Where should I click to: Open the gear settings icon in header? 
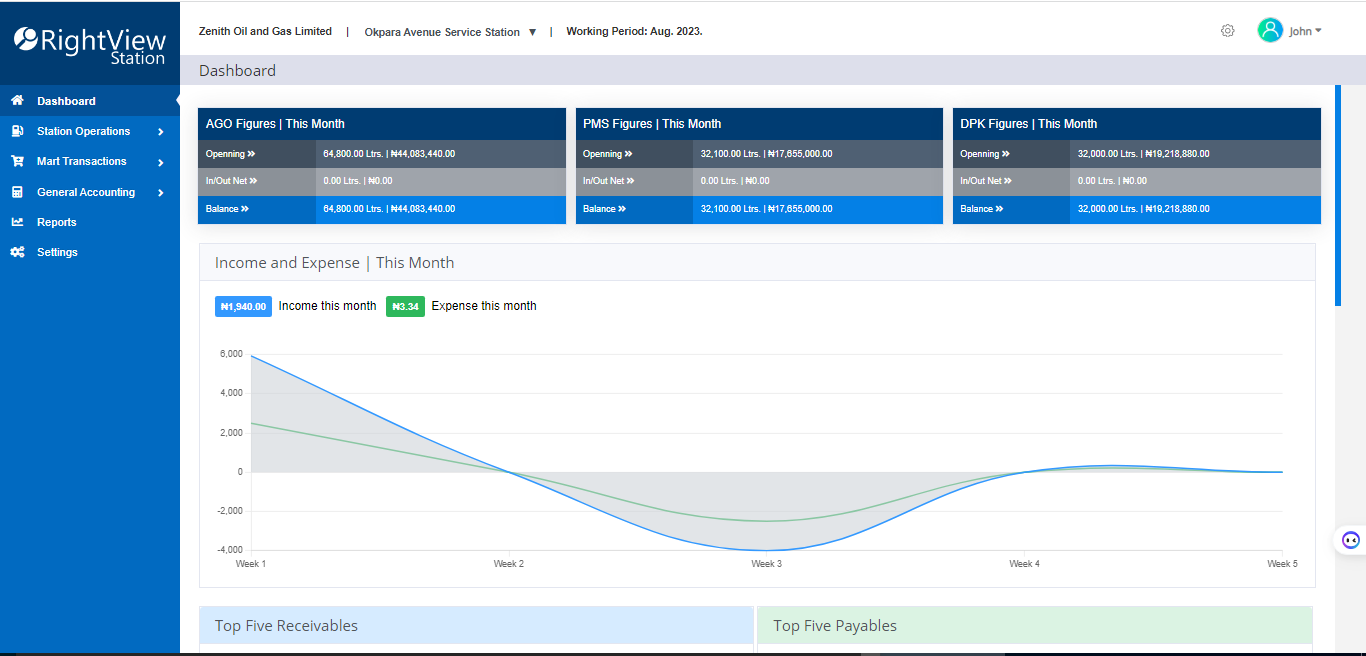(x=1228, y=31)
